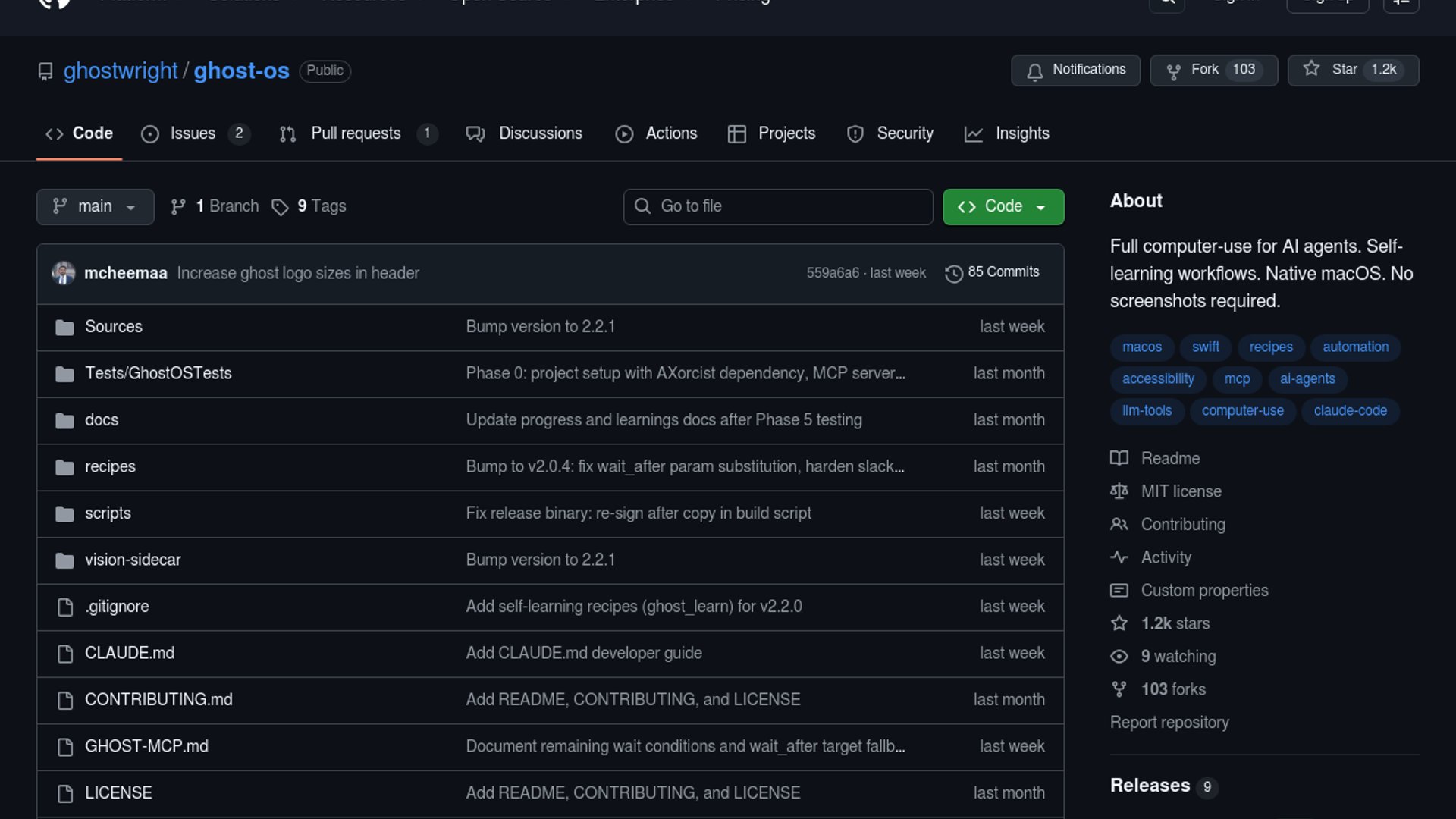Select the claude-code topic tag

pyautogui.click(x=1350, y=411)
